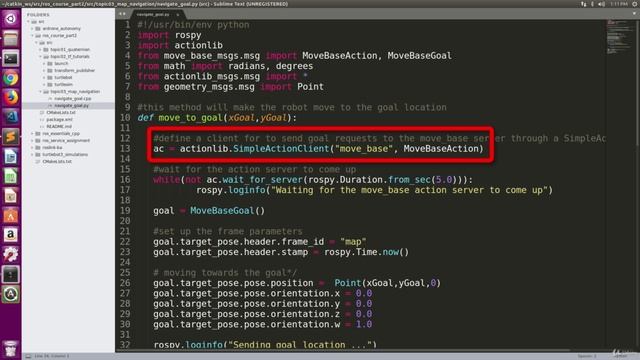Click the code minimap preview
640x360 pixels.
coord(619,37)
